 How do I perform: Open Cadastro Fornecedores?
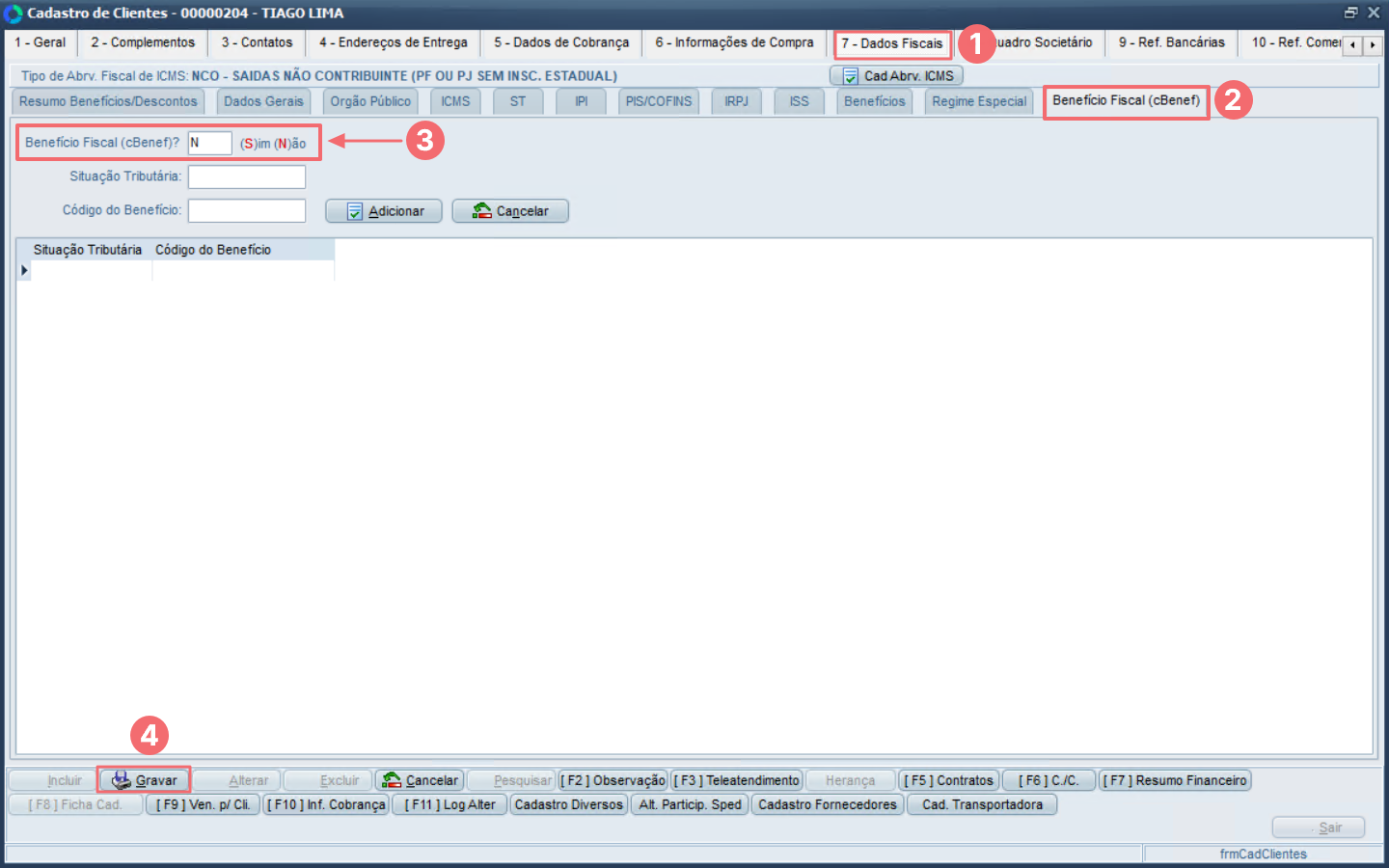point(827,804)
